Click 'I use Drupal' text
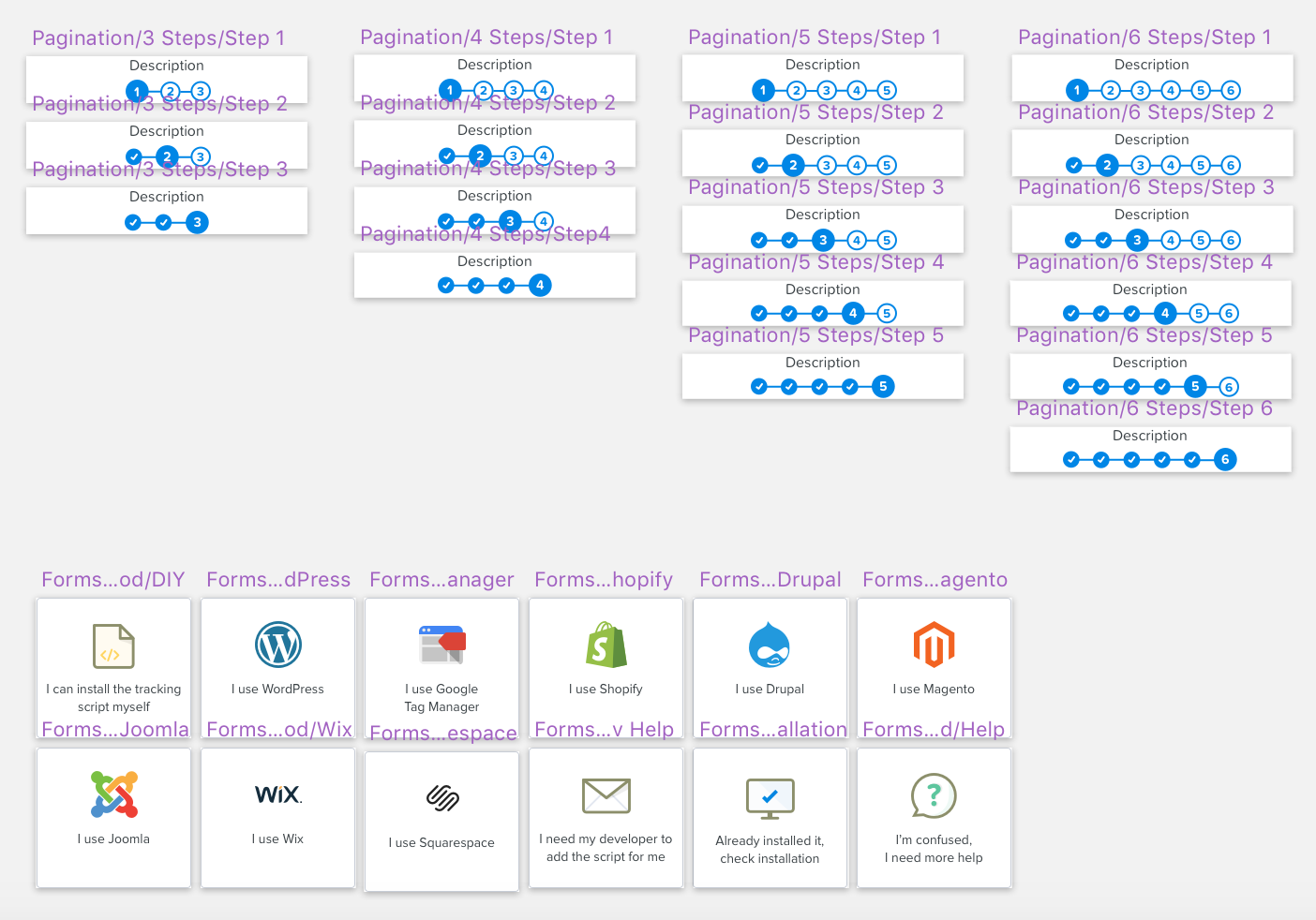Screen dimensions: 1316x920 click(770, 690)
